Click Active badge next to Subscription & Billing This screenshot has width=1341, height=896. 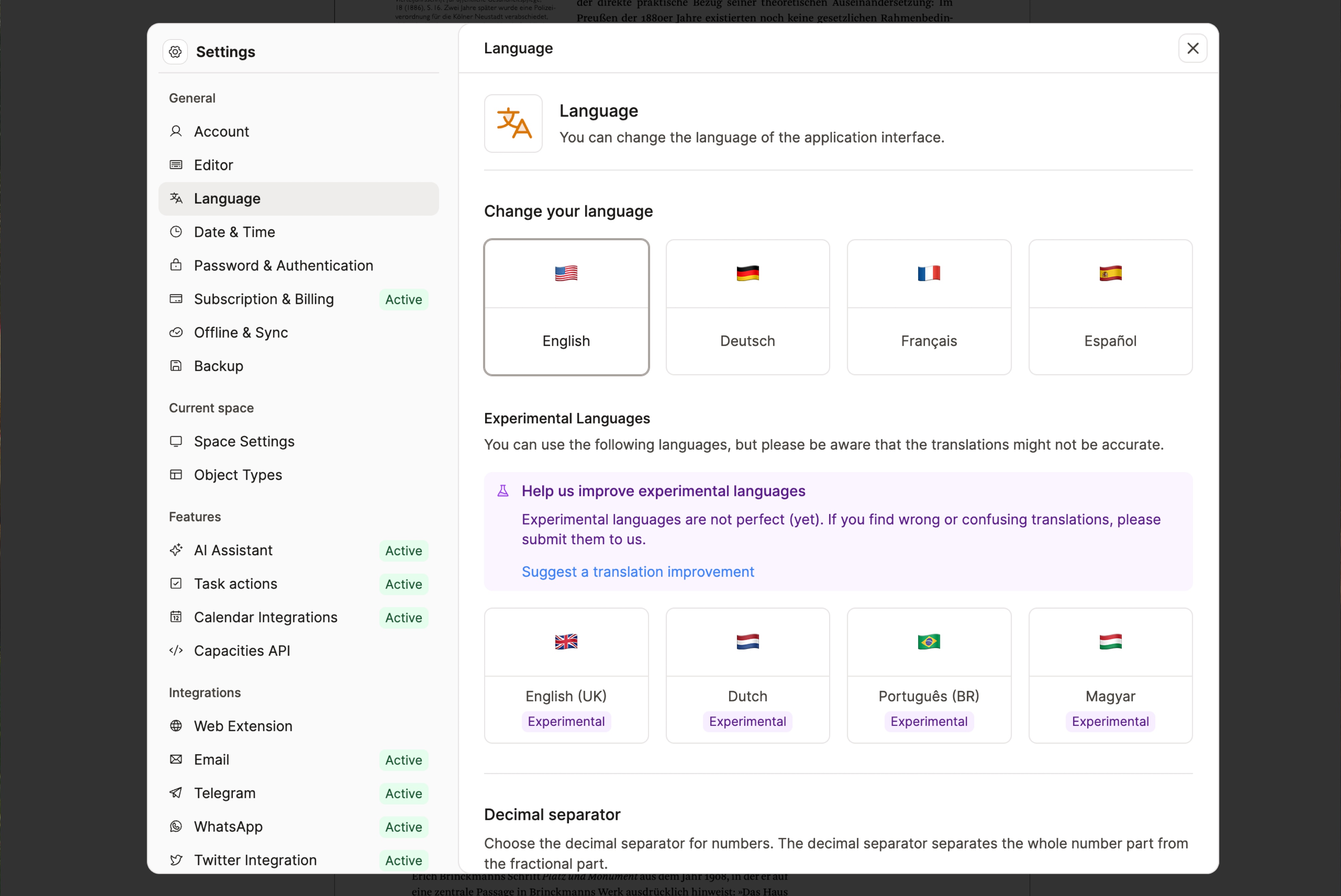[404, 300]
